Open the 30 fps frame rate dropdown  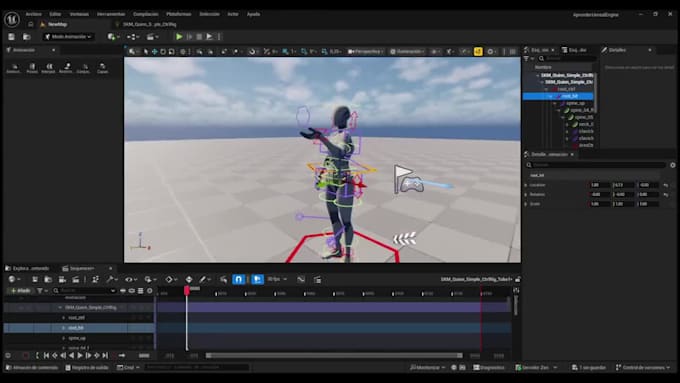(277, 279)
